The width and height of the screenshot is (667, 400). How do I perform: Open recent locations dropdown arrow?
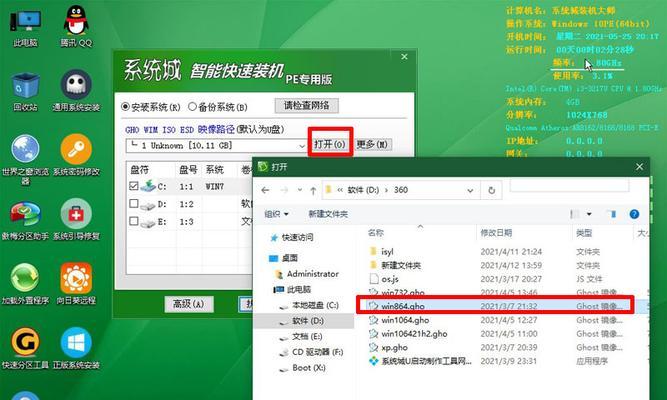(299, 190)
